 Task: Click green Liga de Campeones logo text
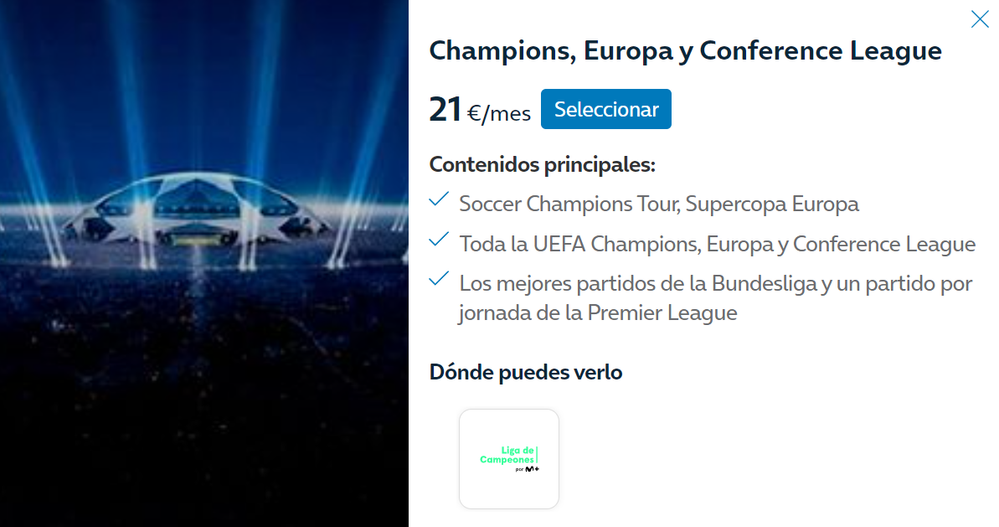click(508, 453)
